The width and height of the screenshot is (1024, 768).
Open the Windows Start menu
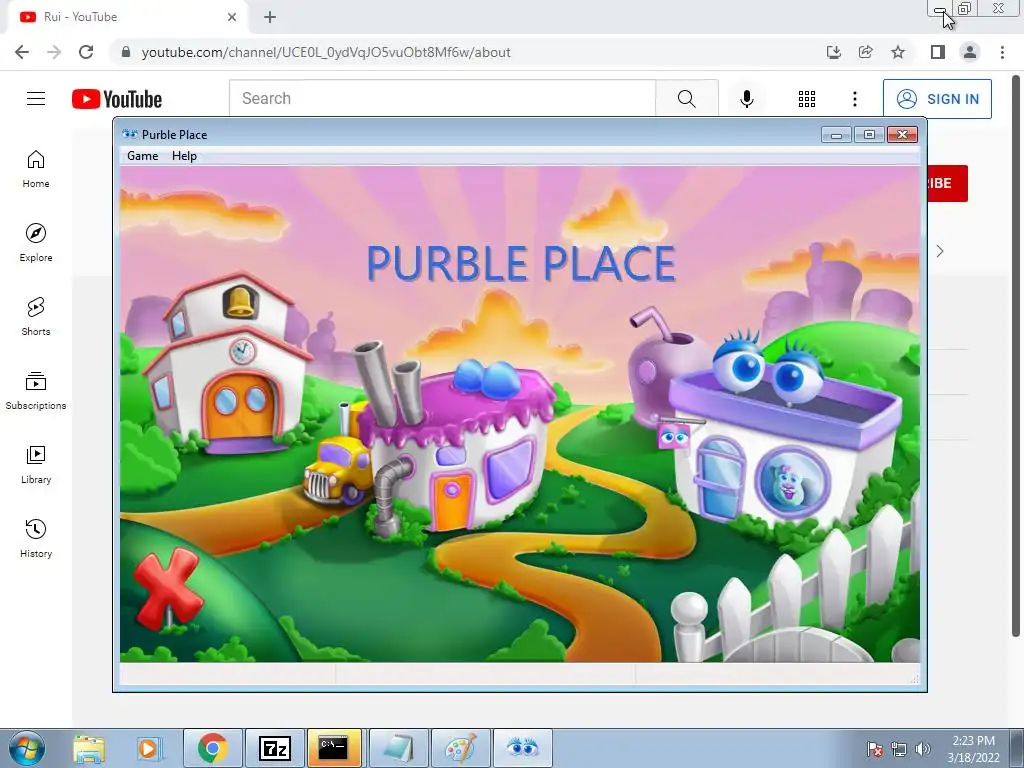pyautogui.click(x=26, y=748)
